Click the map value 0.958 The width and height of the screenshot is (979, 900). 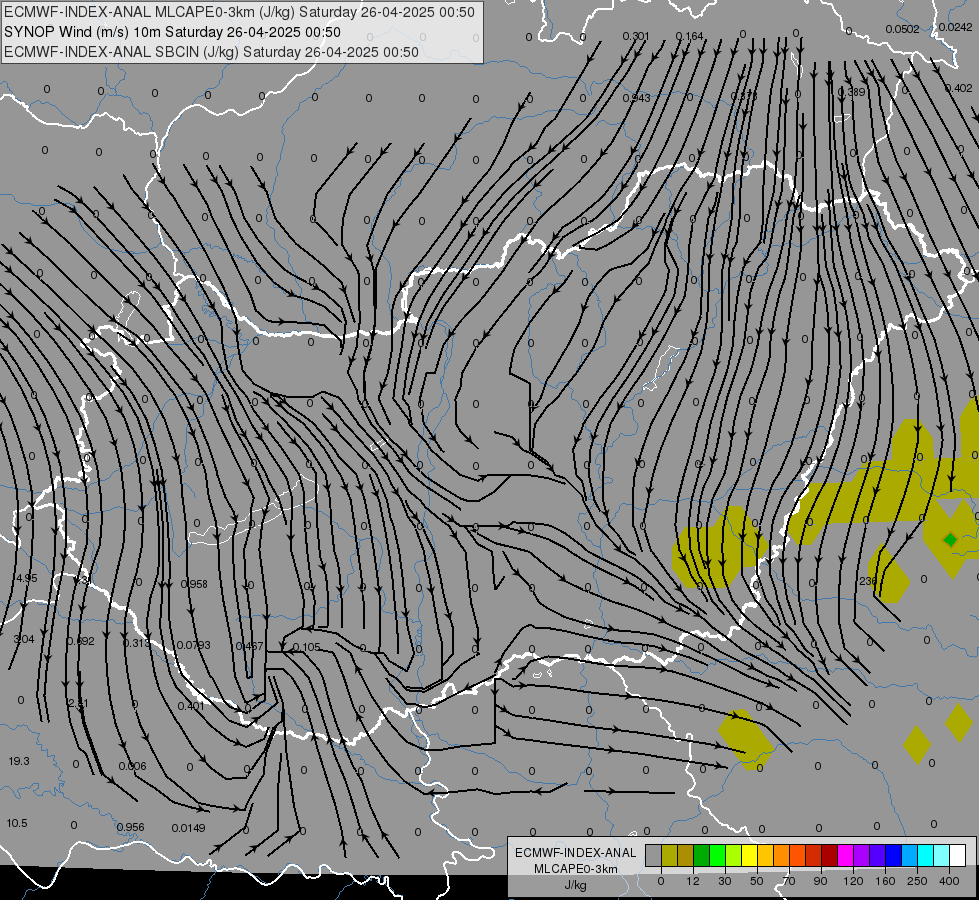(194, 584)
